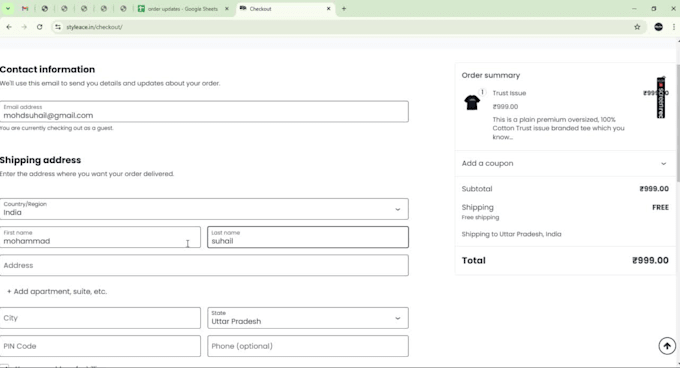The height and width of the screenshot is (368, 680).
Task: Reload the checkout page
Action: (39, 27)
